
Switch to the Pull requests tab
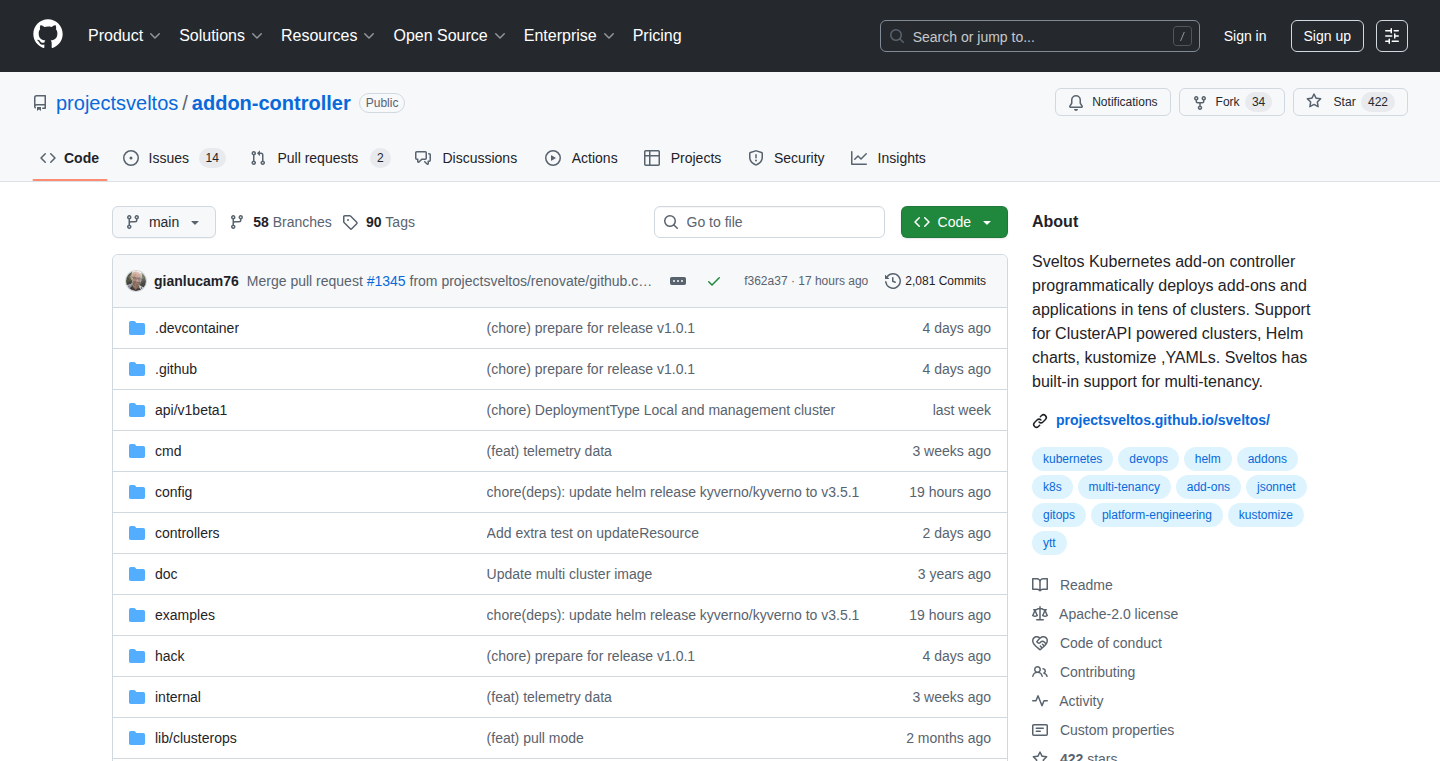(320, 158)
